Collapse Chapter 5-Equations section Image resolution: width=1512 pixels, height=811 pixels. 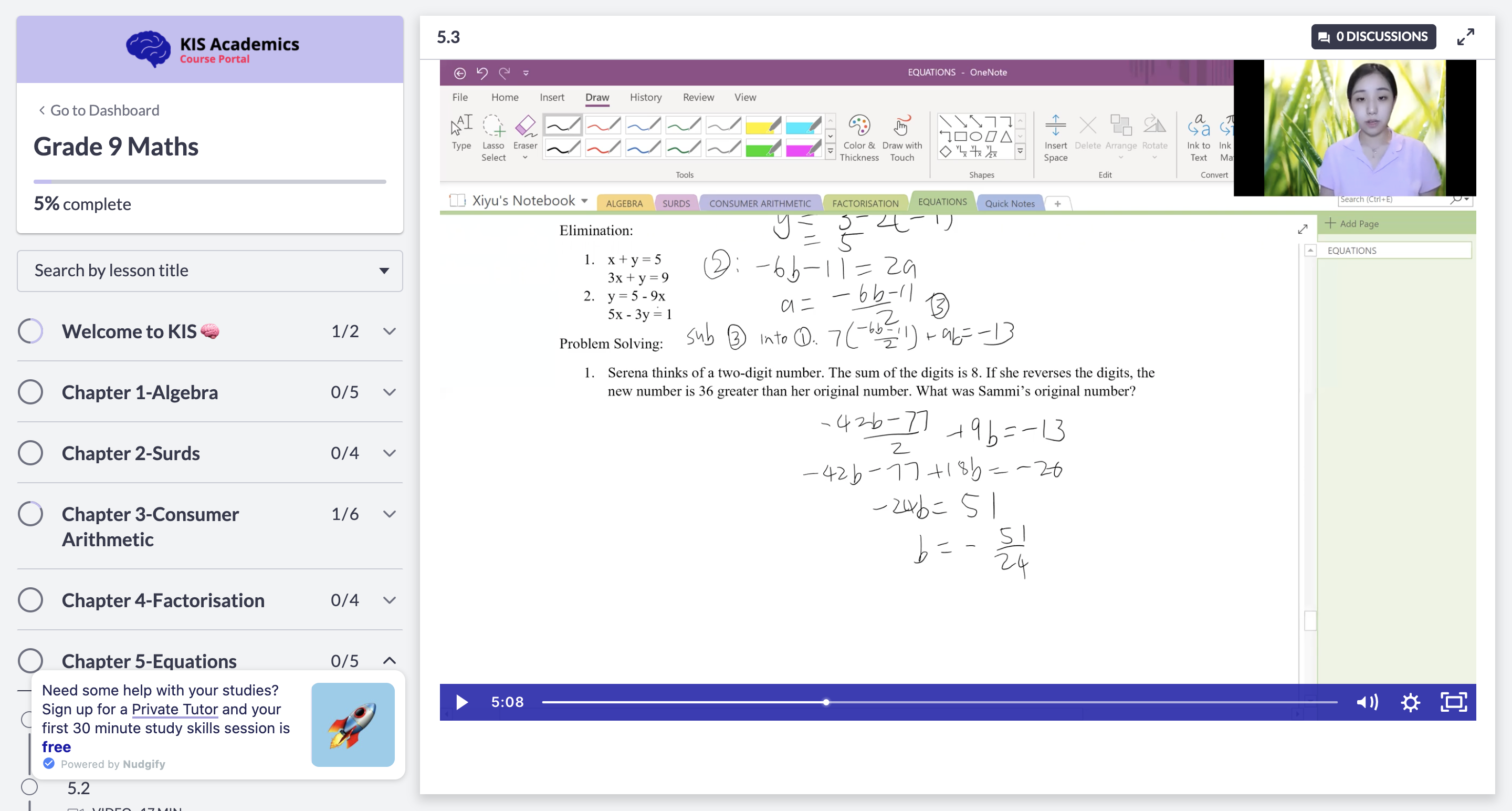(x=389, y=661)
